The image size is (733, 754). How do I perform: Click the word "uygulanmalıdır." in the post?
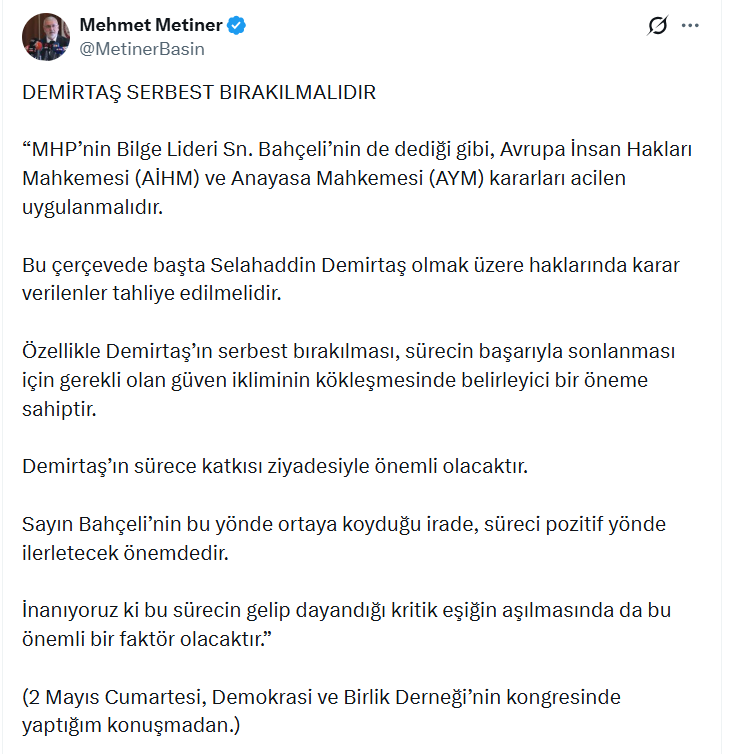[93, 207]
